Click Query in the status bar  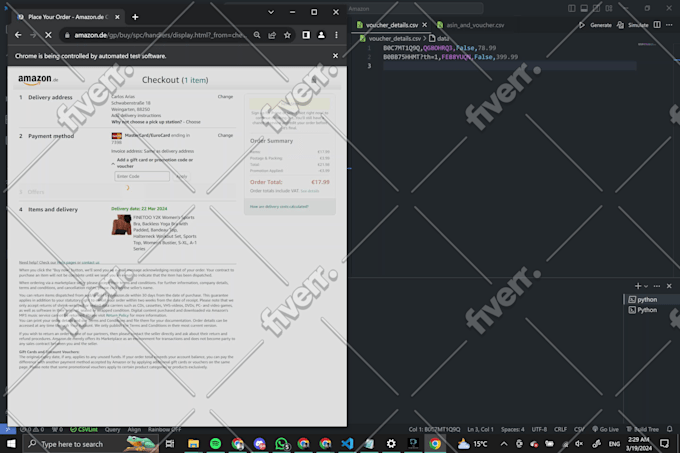112,430
